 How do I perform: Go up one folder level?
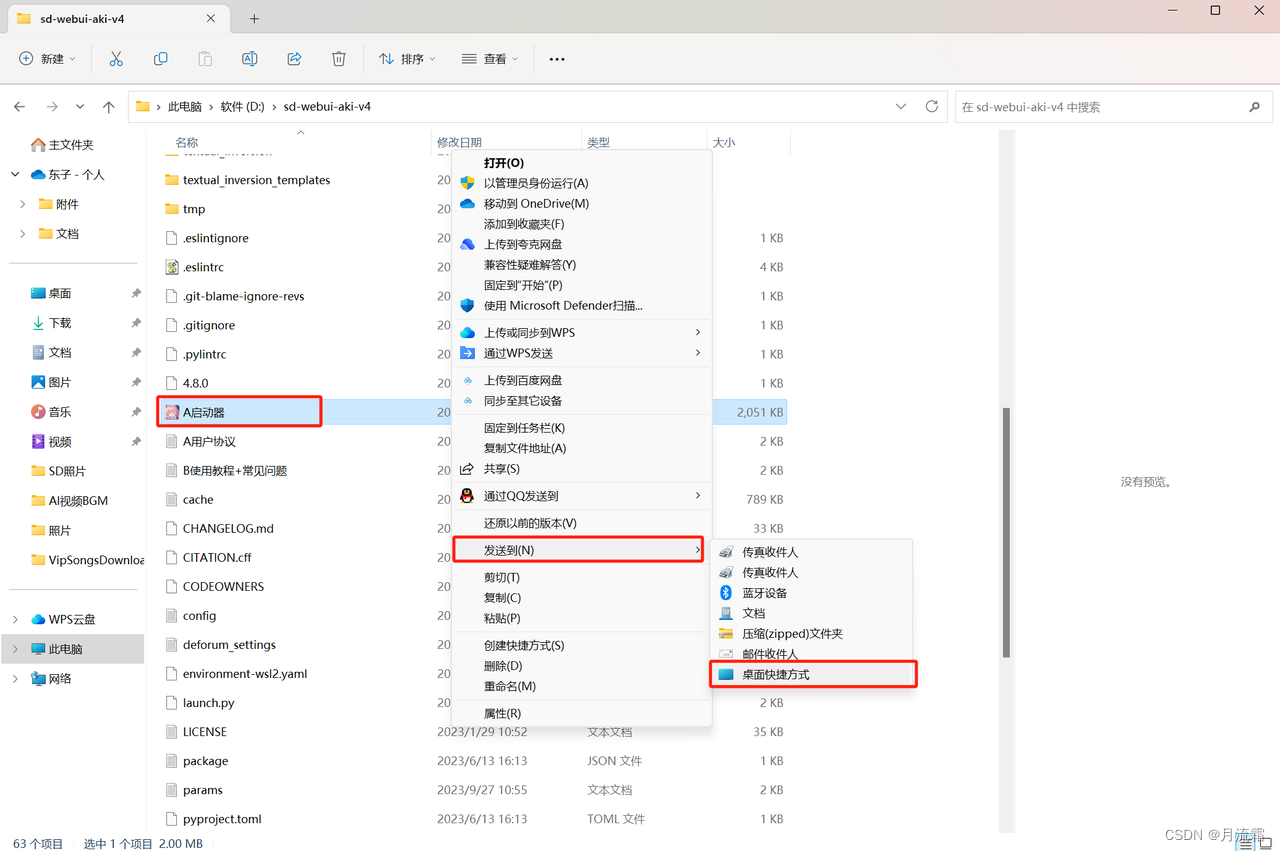pos(109,107)
